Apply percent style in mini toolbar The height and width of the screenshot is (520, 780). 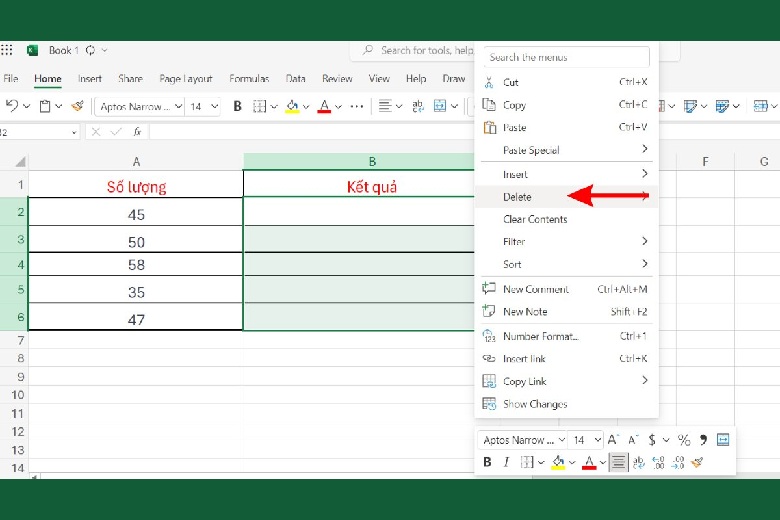[684, 440]
